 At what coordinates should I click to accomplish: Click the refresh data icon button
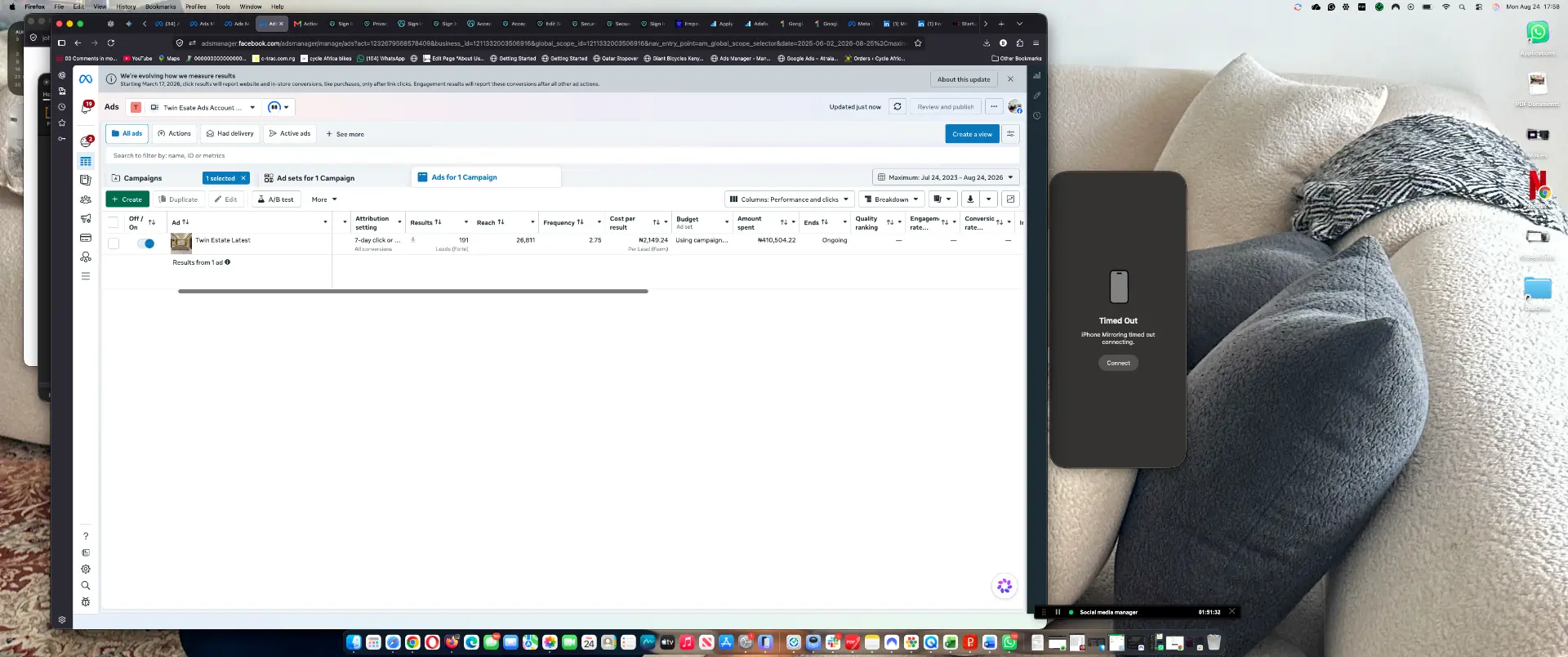(898, 107)
